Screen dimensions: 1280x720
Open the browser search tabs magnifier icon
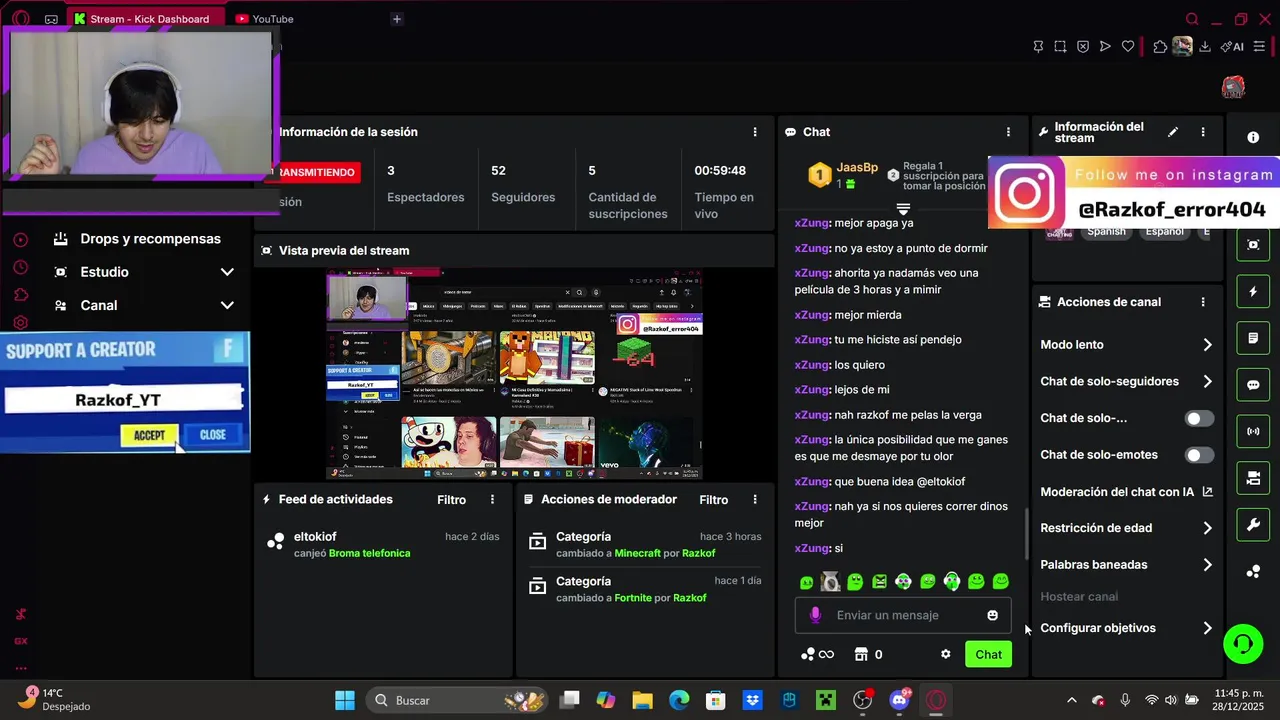click(1192, 19)
